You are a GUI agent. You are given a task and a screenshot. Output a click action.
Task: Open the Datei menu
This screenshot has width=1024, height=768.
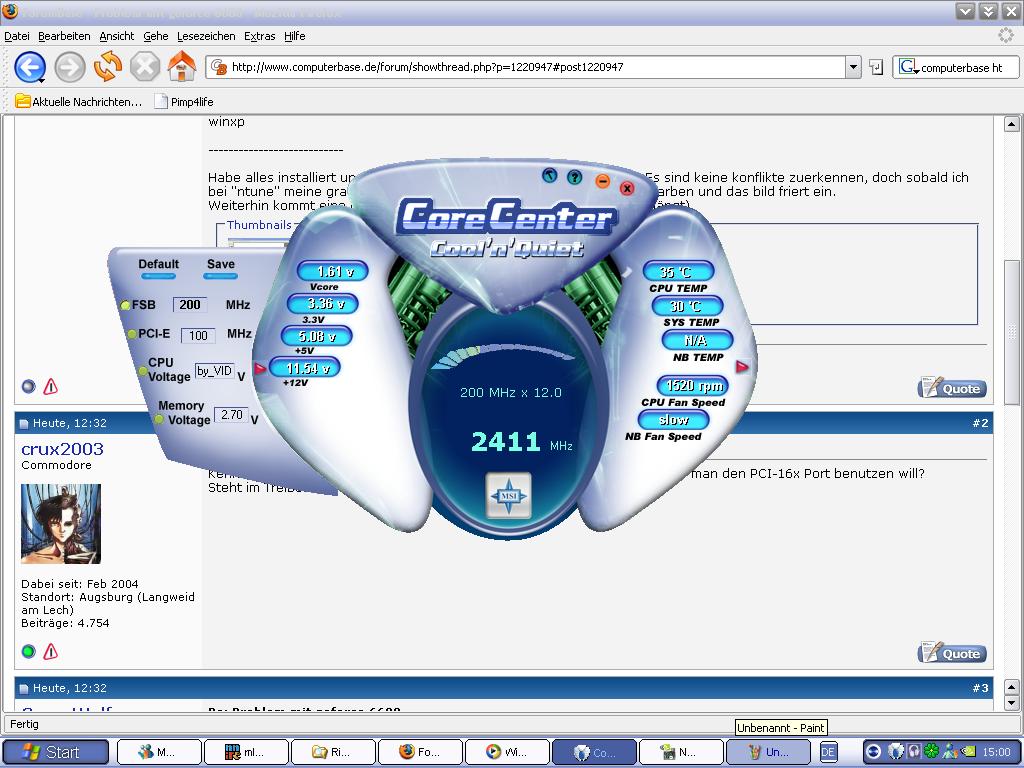click(x=16, y=36)
